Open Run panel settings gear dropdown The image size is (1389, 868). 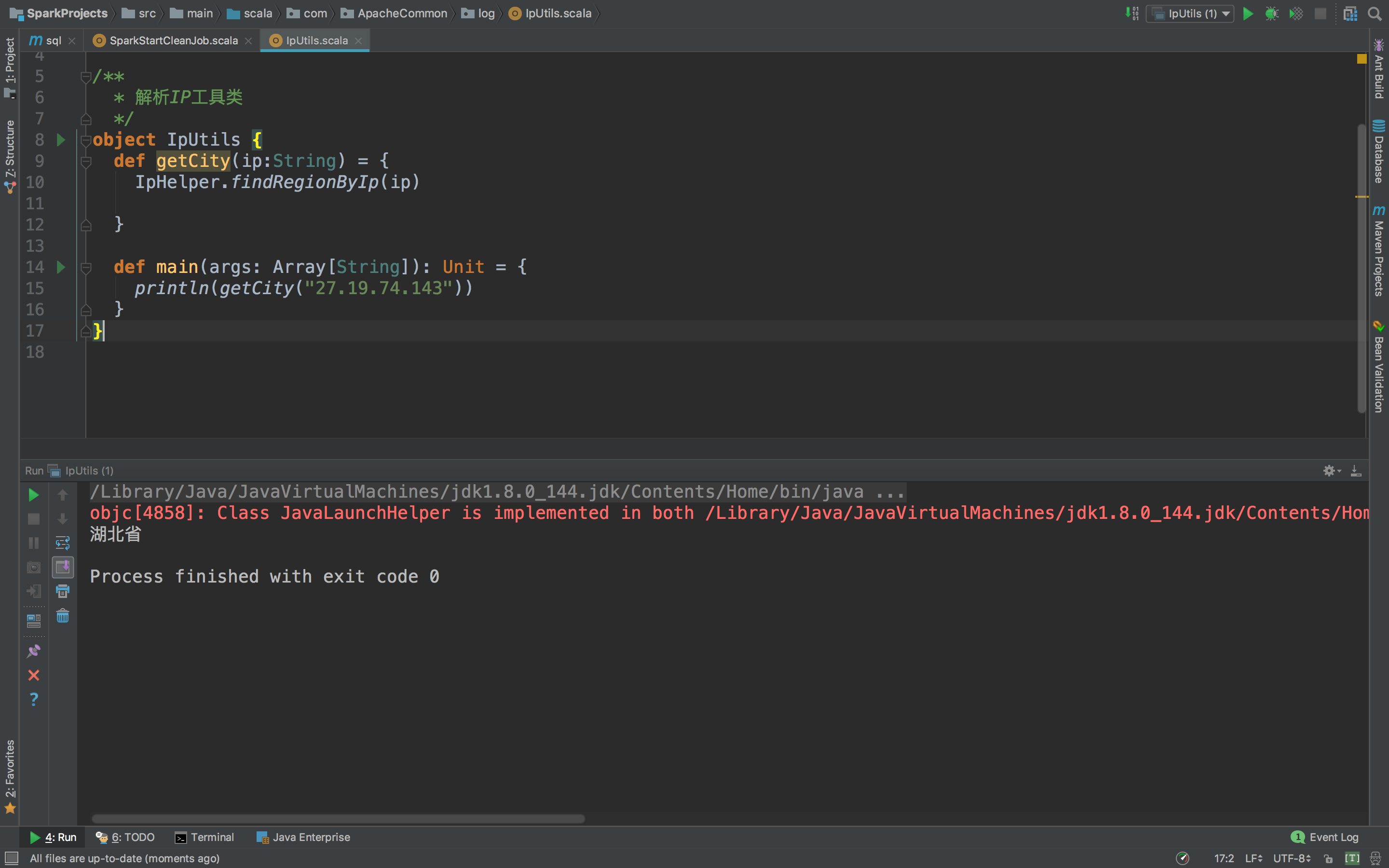pos(1331,471)
